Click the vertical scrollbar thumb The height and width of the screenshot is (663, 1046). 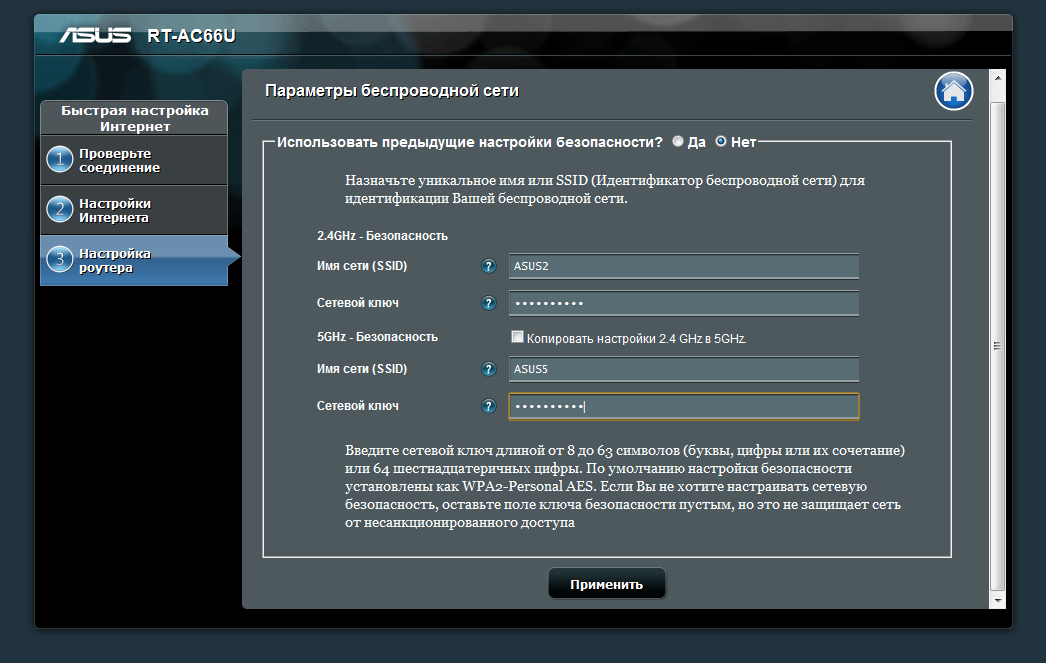click(x=997, y=346)
